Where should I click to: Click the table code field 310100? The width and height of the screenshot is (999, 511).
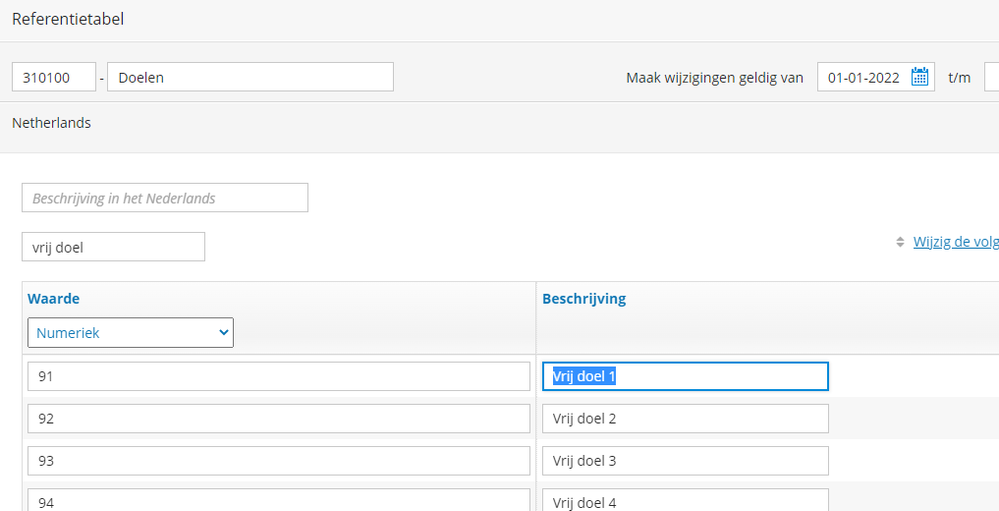54,77
